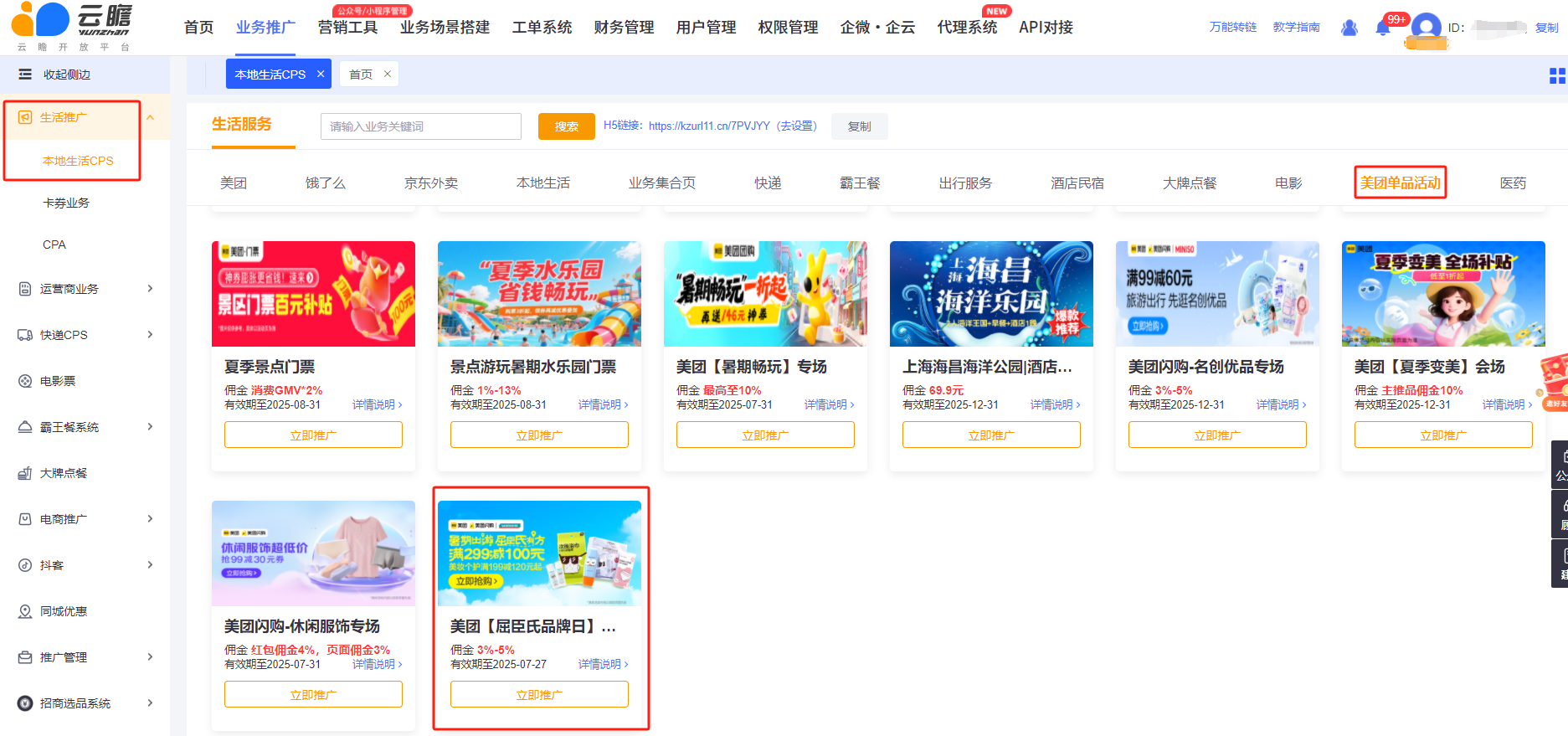This screenshot has width=1568, height=736.
Task: Click 立即推广 for 夏季景点门票
Action: click(313, 435)
